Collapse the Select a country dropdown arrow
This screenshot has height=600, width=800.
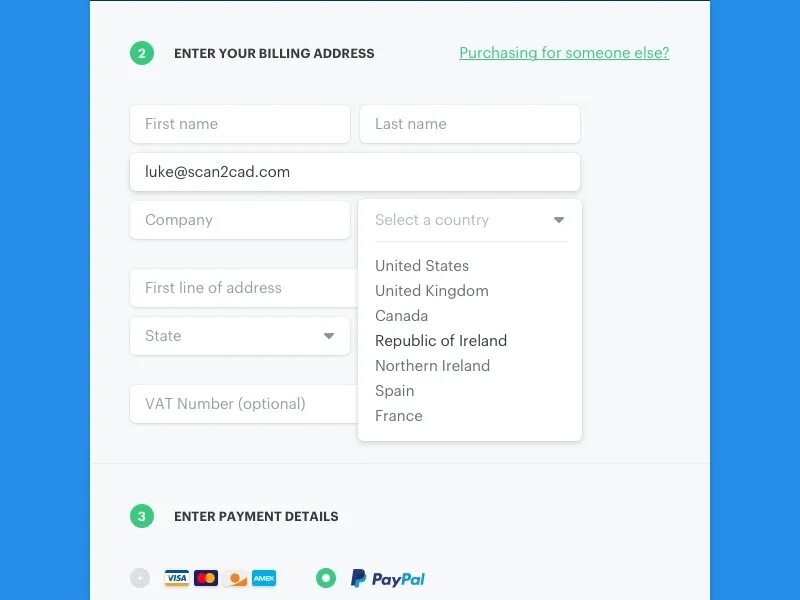(x=559, y=220)
